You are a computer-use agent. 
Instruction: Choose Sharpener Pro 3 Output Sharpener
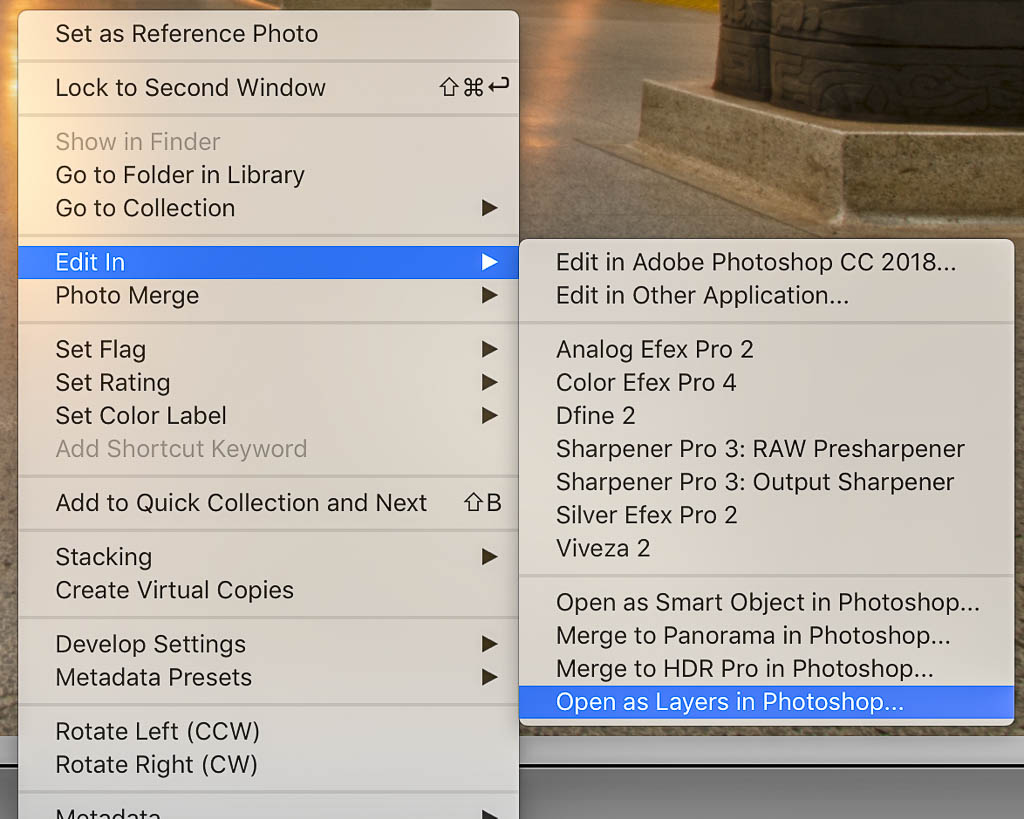tap(755, 482)
